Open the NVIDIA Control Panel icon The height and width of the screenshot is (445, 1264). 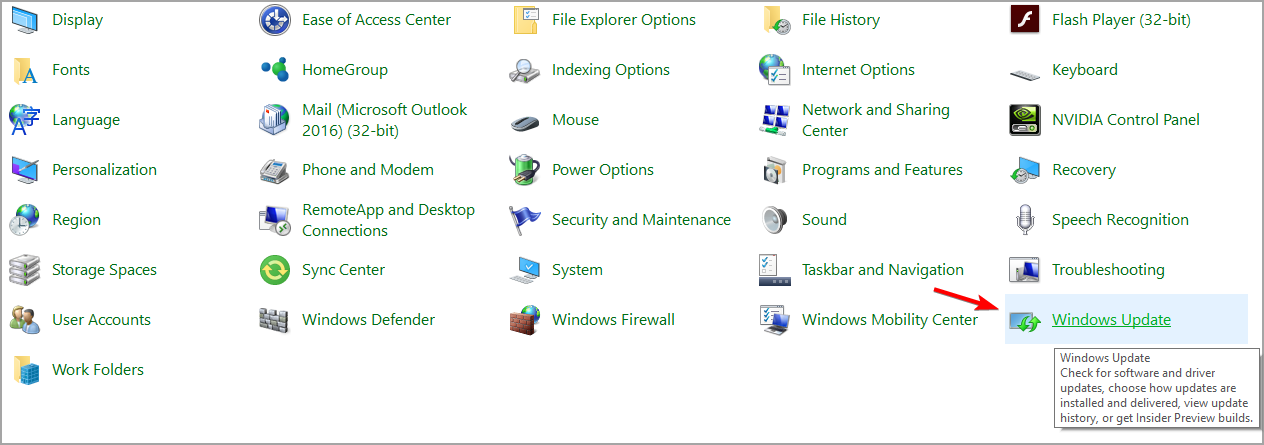(1025, 120)
